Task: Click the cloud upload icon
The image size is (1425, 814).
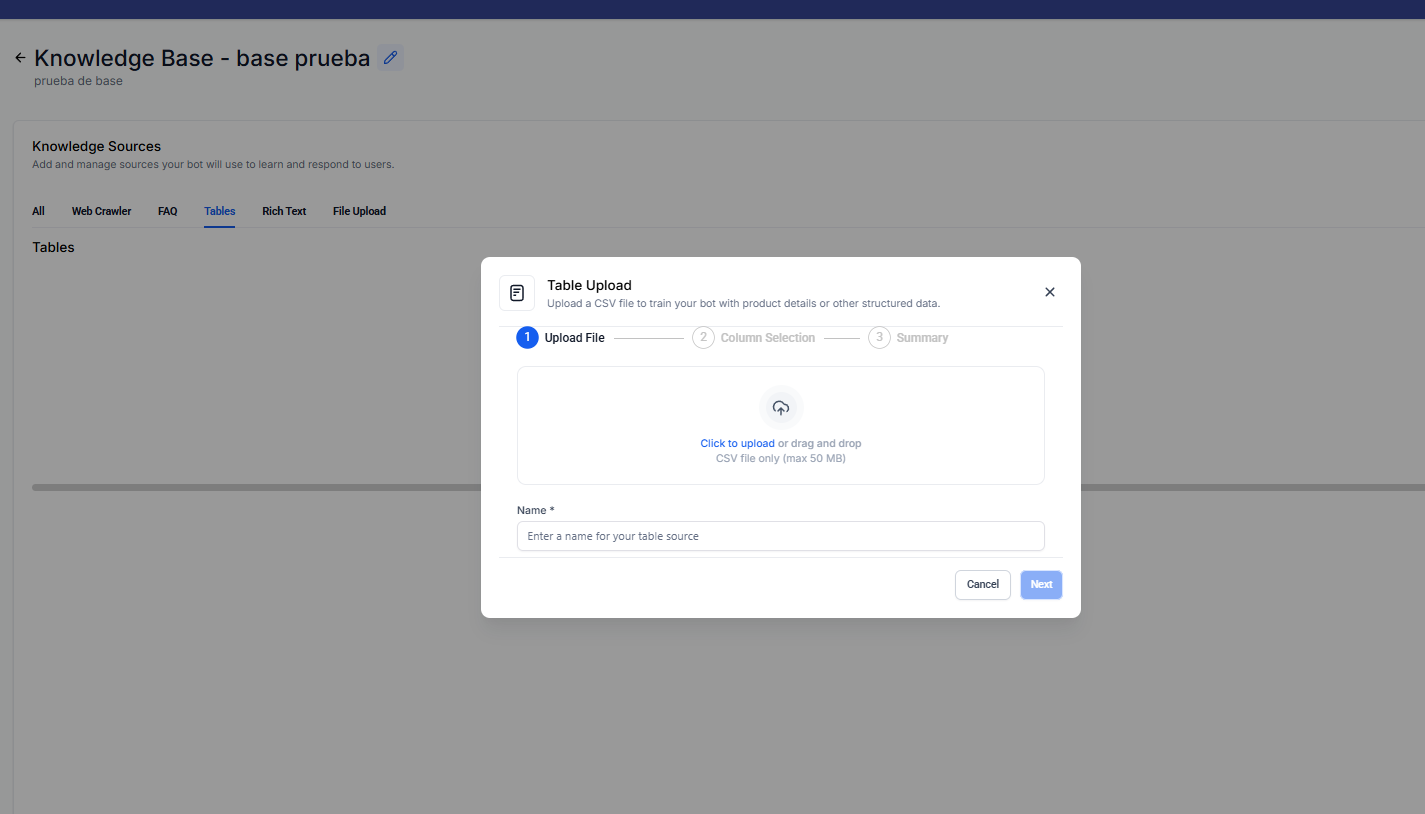Action: (x=781, y=408)
